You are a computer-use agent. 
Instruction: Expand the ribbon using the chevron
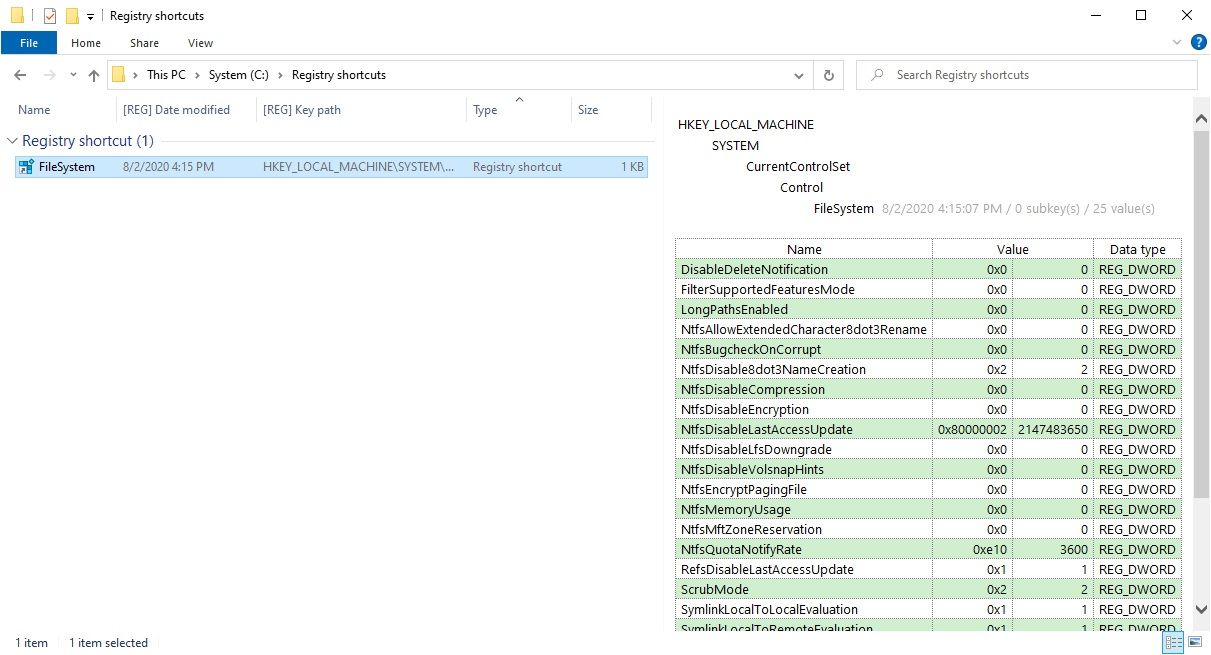(1177, 43)
